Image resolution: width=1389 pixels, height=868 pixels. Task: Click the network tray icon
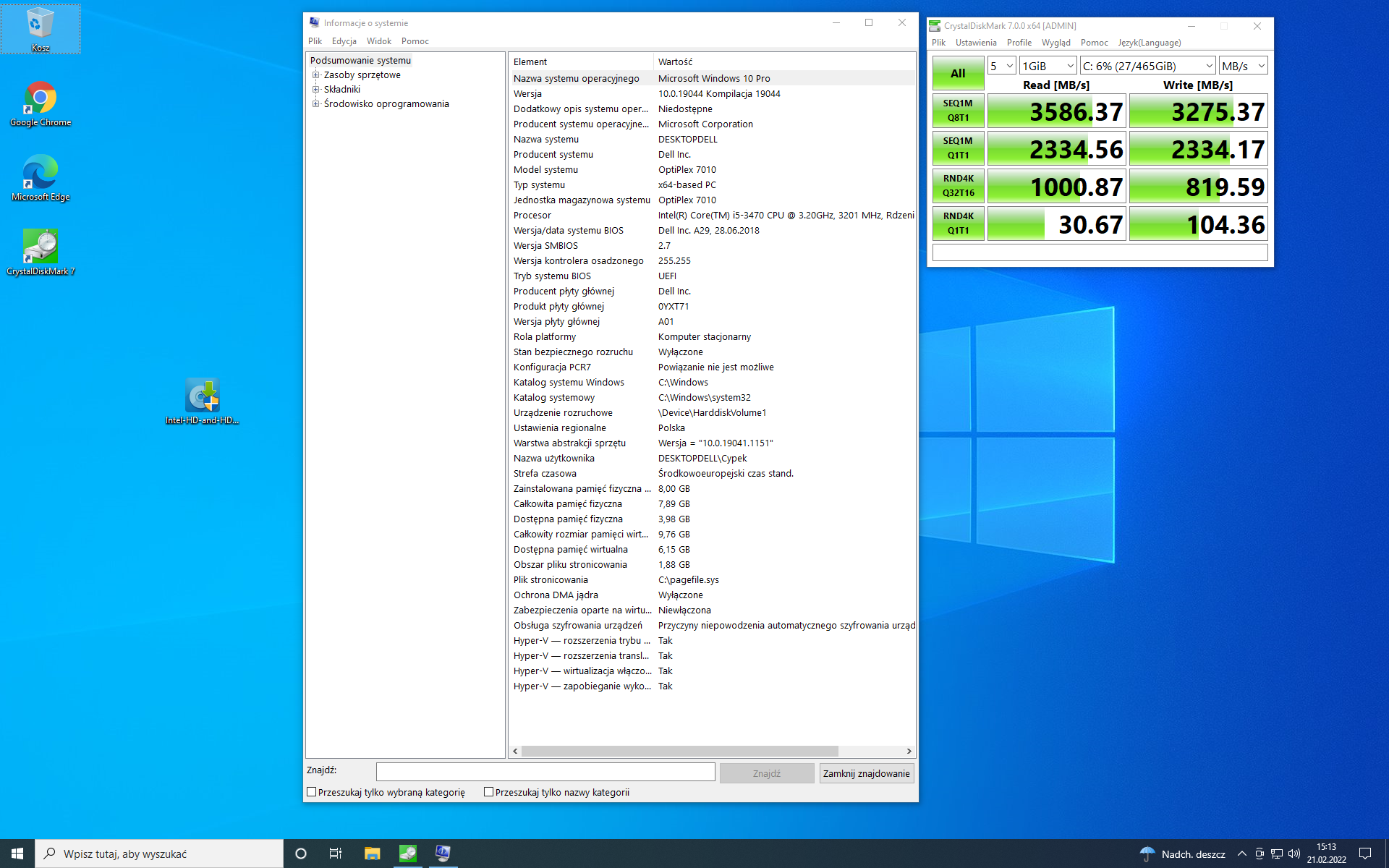click(1277, 854)
